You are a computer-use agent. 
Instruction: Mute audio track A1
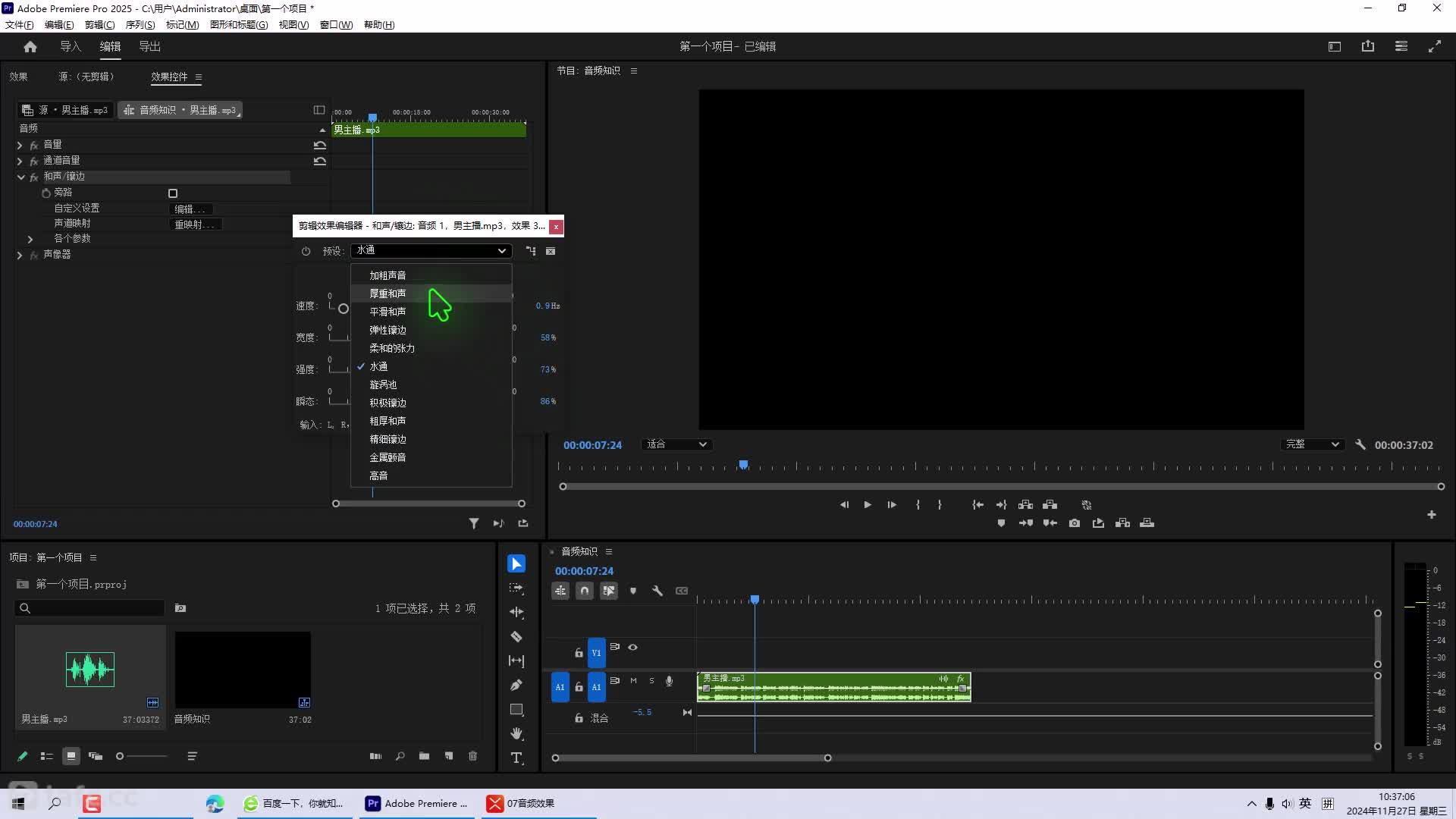(x=633, y=681)
